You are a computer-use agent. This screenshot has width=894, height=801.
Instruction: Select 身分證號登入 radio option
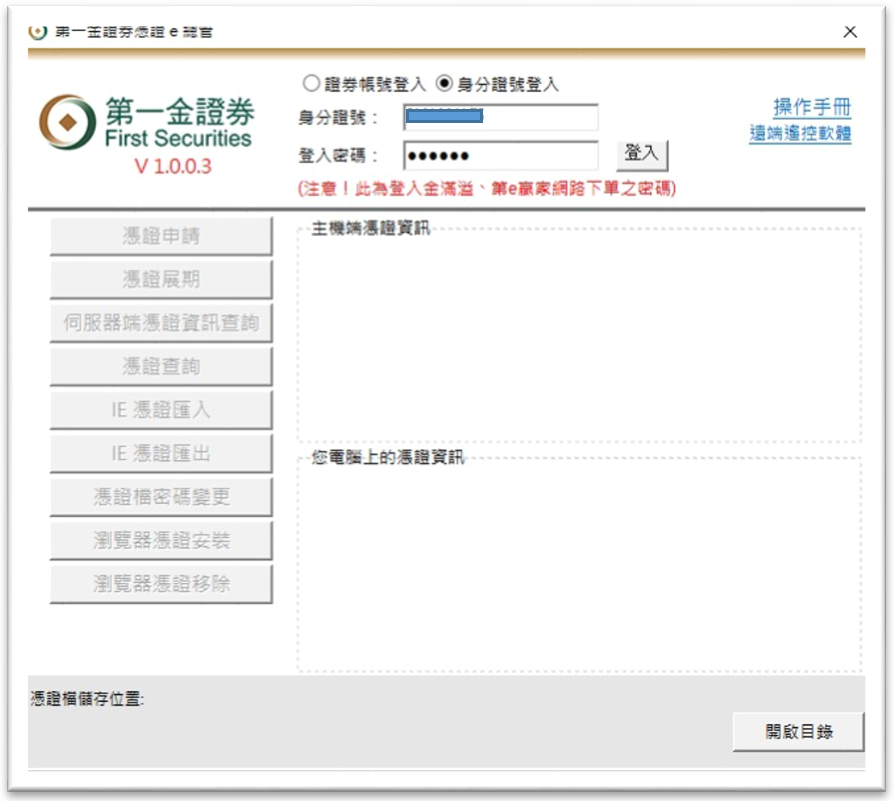pyautogui.click(x=445, y=84)
